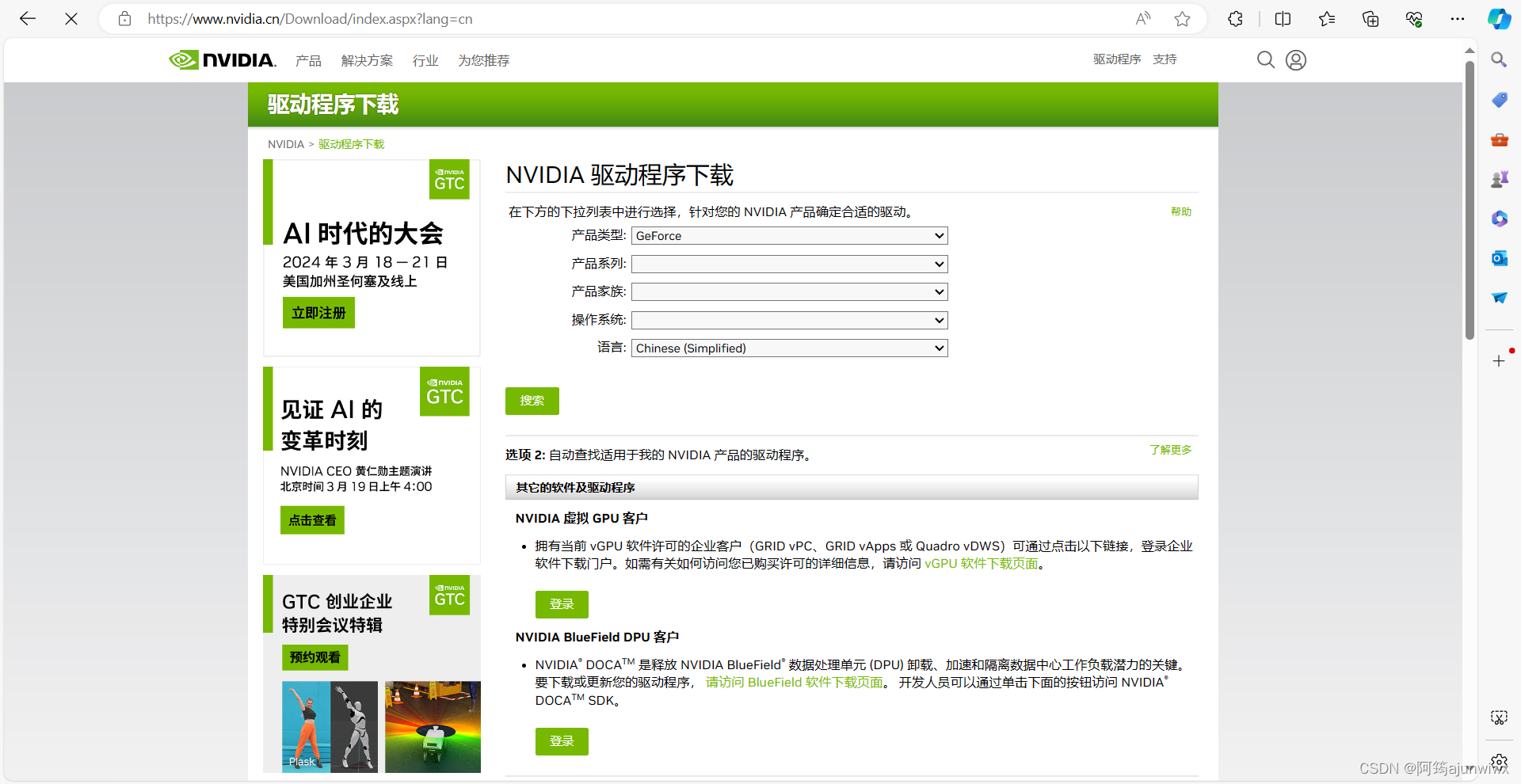Open the 产品 nav menu
Viewport: 1521px width, 784px height.
pyautogui.click(x=308, y=61)
